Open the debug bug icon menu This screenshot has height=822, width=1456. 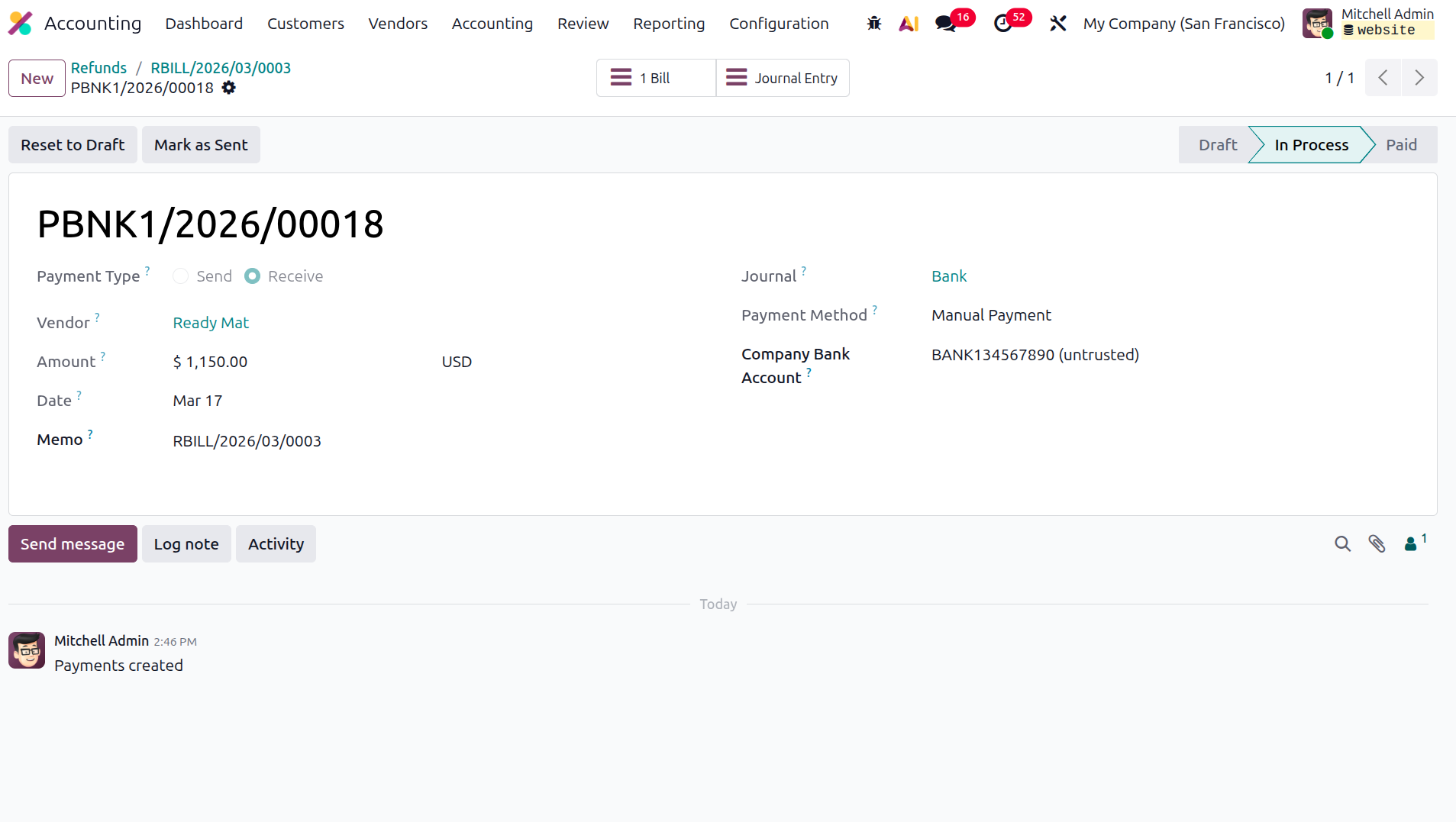(874, 24)
